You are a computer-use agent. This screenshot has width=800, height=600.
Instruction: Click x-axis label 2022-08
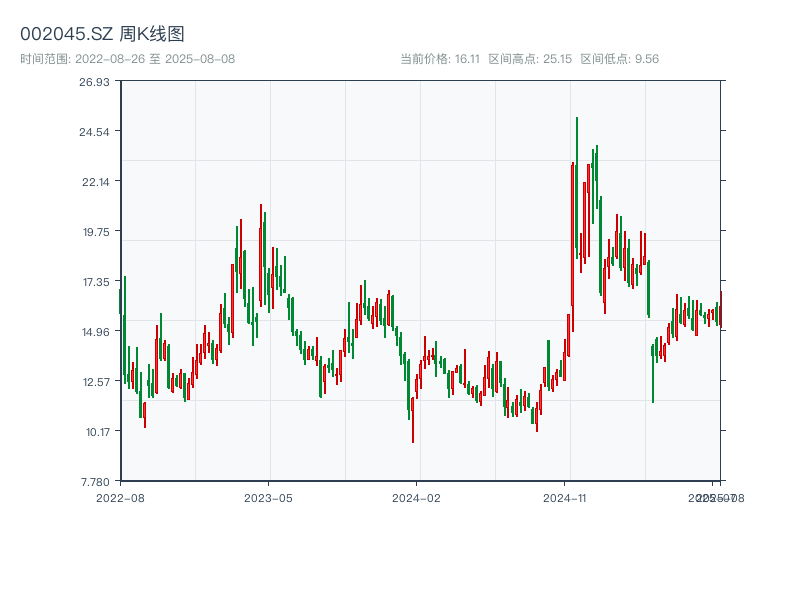(120, 498)
